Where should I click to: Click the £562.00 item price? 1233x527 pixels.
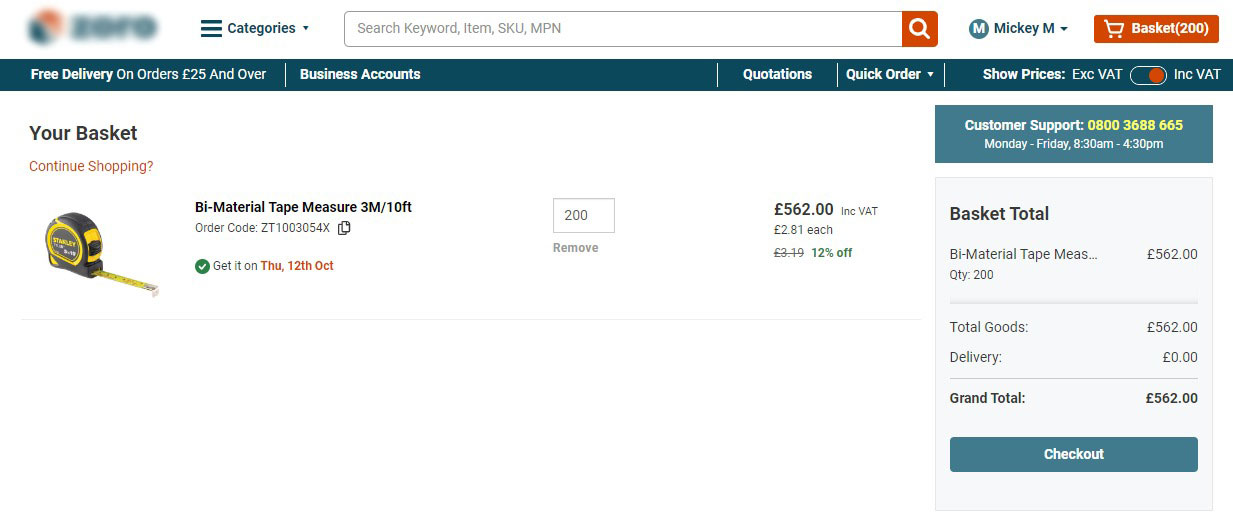click(803, 209)
